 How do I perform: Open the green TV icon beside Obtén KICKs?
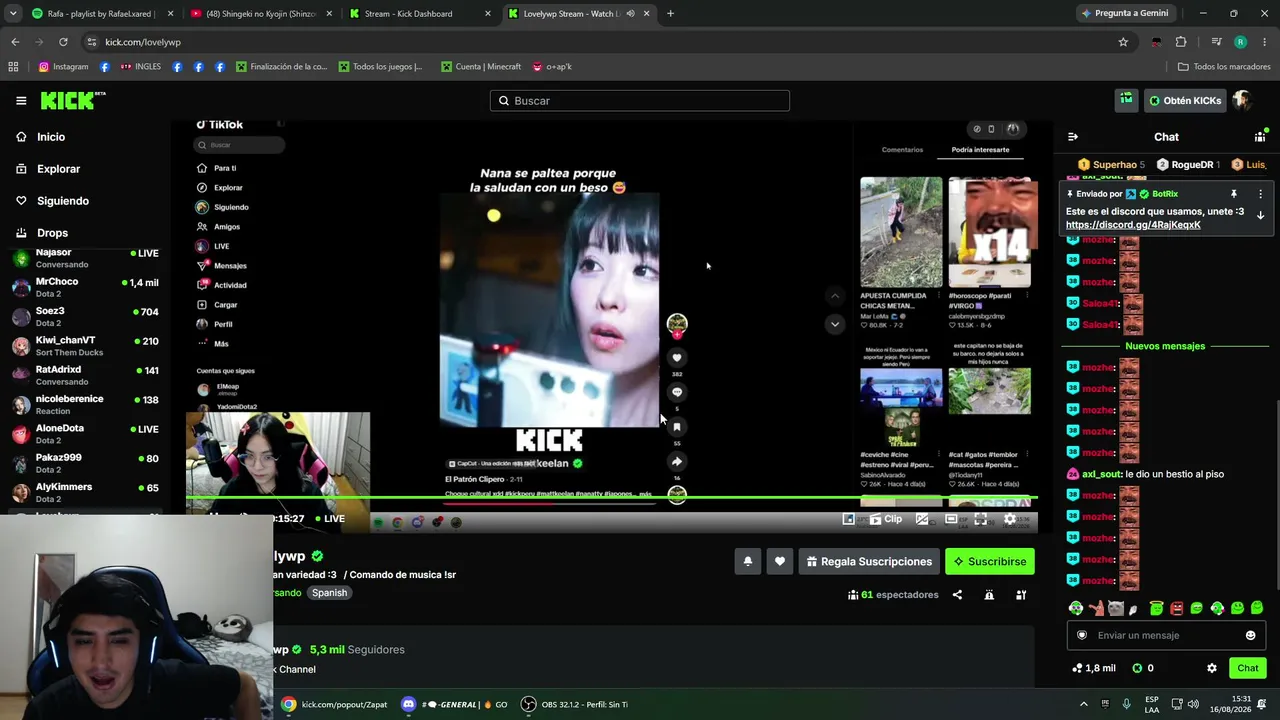point(1127,100)
